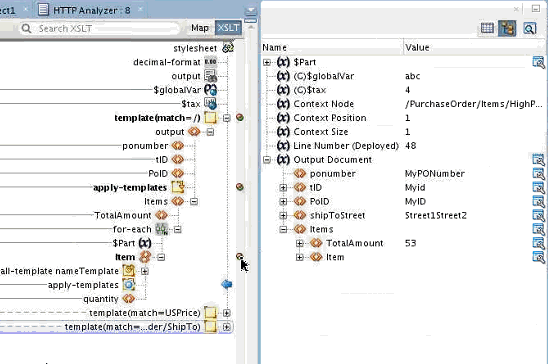The height and width of the screenshot is (364, 548).
Task: Close the HTTP Analyzer : 8 tab
Action: pos(140,9)
